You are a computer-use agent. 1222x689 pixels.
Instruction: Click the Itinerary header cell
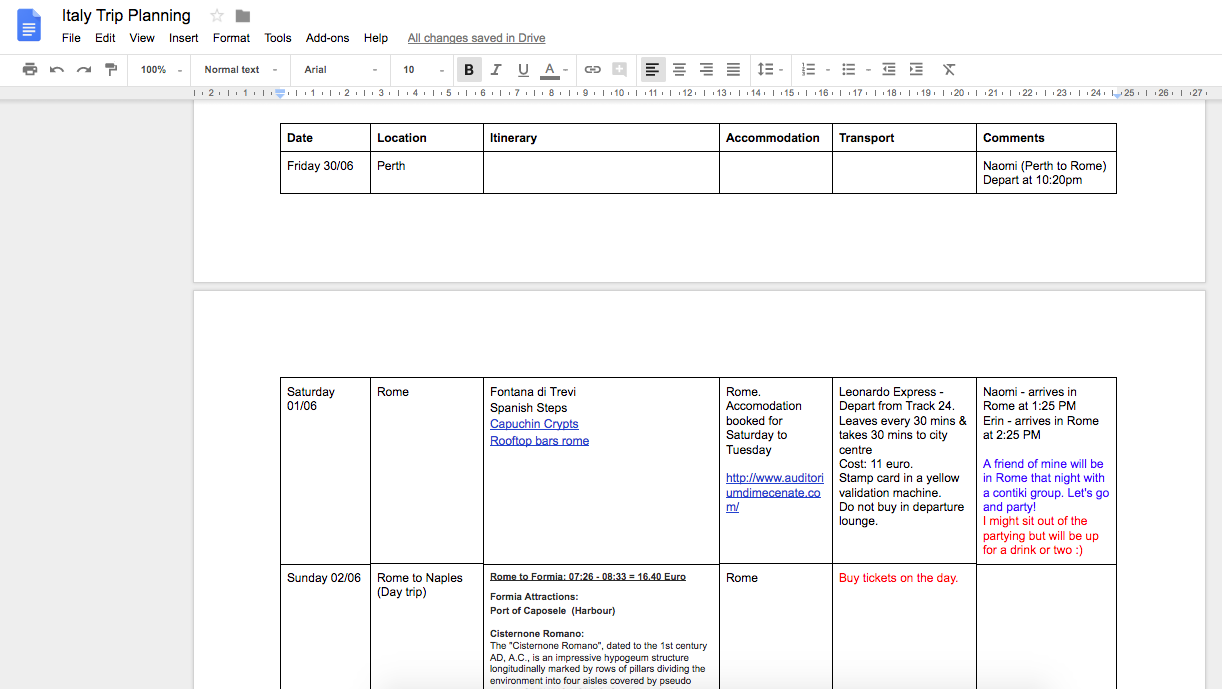(x=601, y=138)
